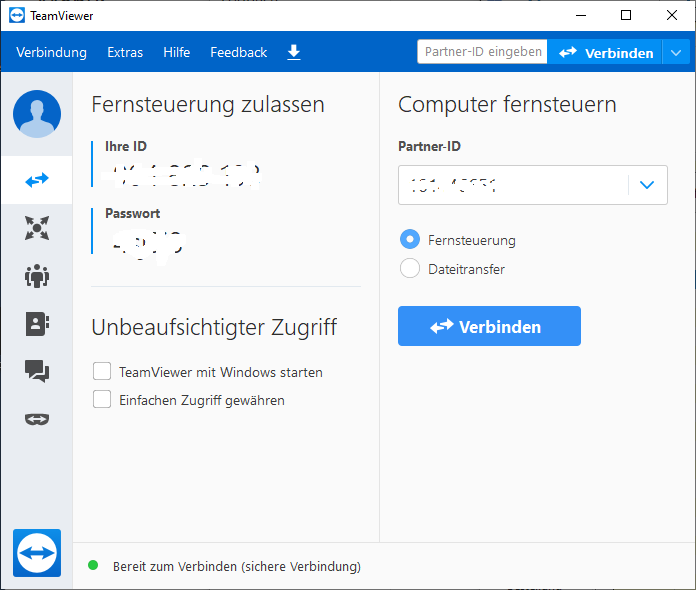The image size is (696, 590).
Task: Check Einfachen Zugriff gewähren
Action: [x=102, y=399]
